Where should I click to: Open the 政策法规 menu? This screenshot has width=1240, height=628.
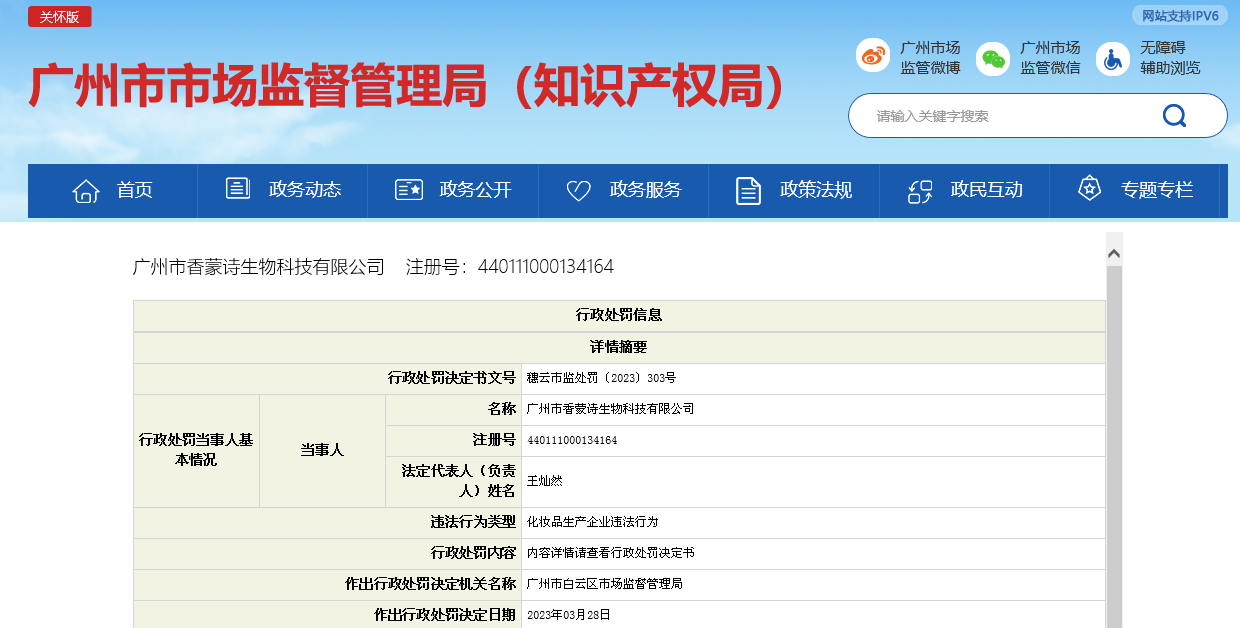point(794,190)
